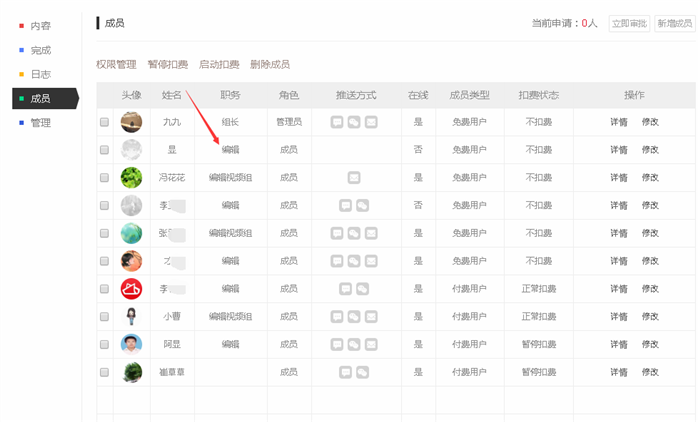700x422 pixels.
Task: Click the SMS push icon in 小曹's row
Action: pyautogui.click(x=337, y=317)
